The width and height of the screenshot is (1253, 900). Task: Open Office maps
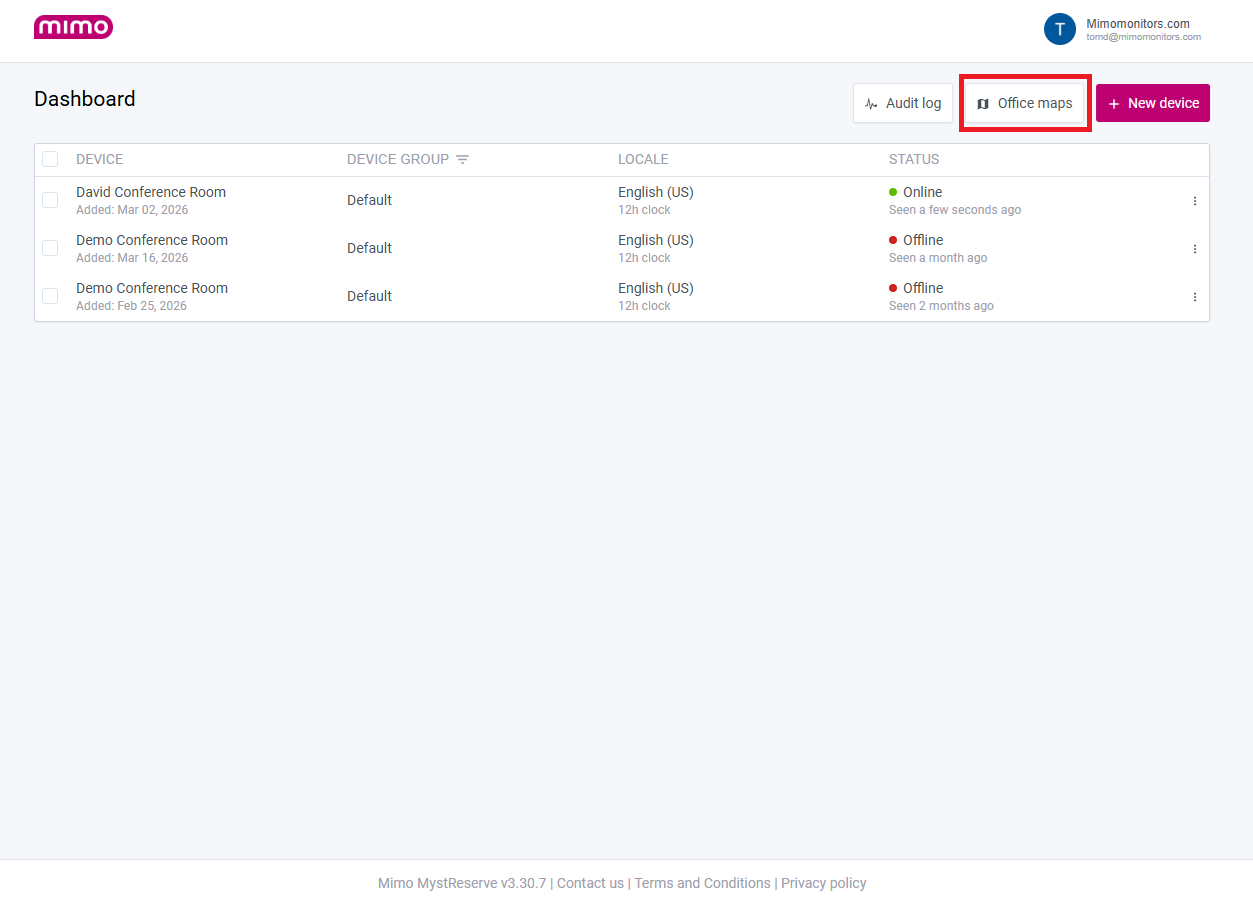point(1025,103)
